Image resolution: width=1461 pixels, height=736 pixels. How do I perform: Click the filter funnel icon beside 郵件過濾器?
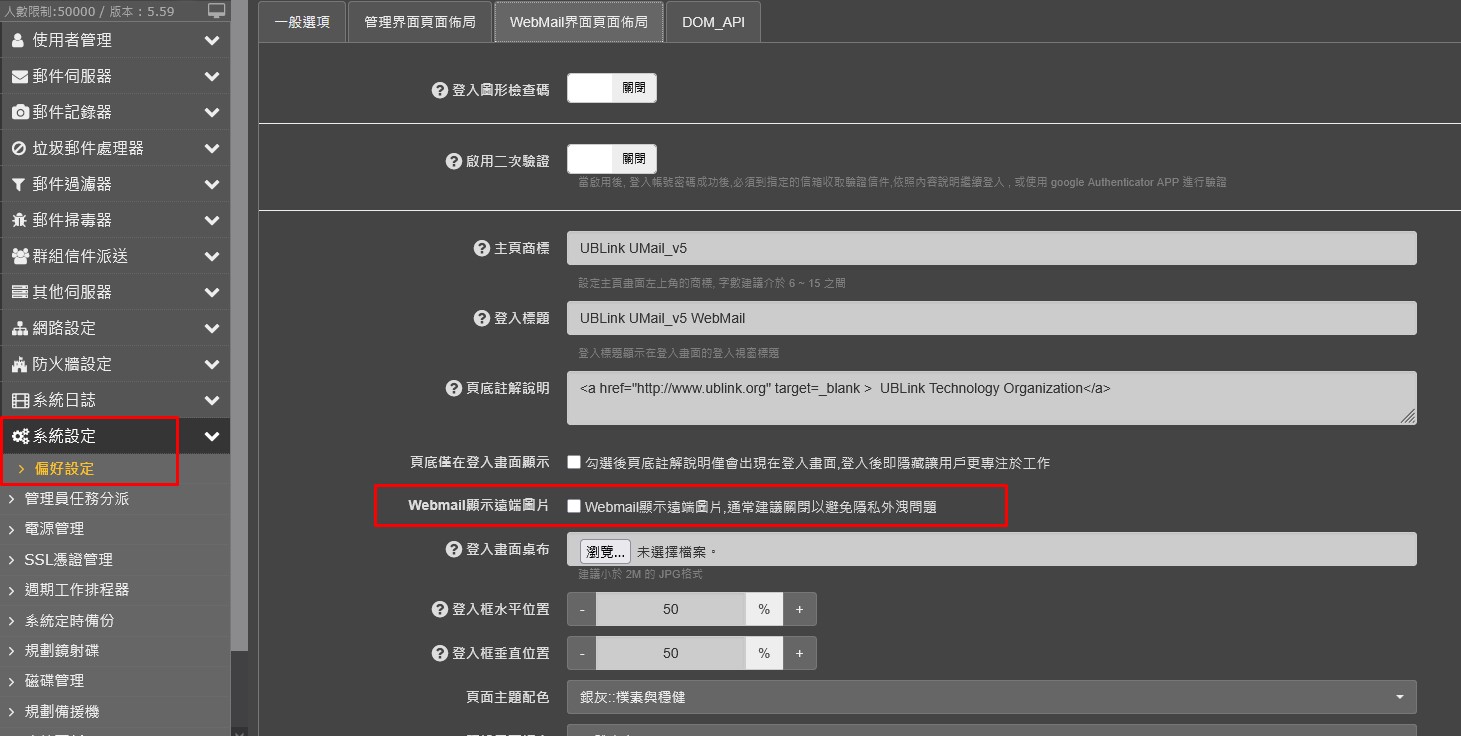18,184
